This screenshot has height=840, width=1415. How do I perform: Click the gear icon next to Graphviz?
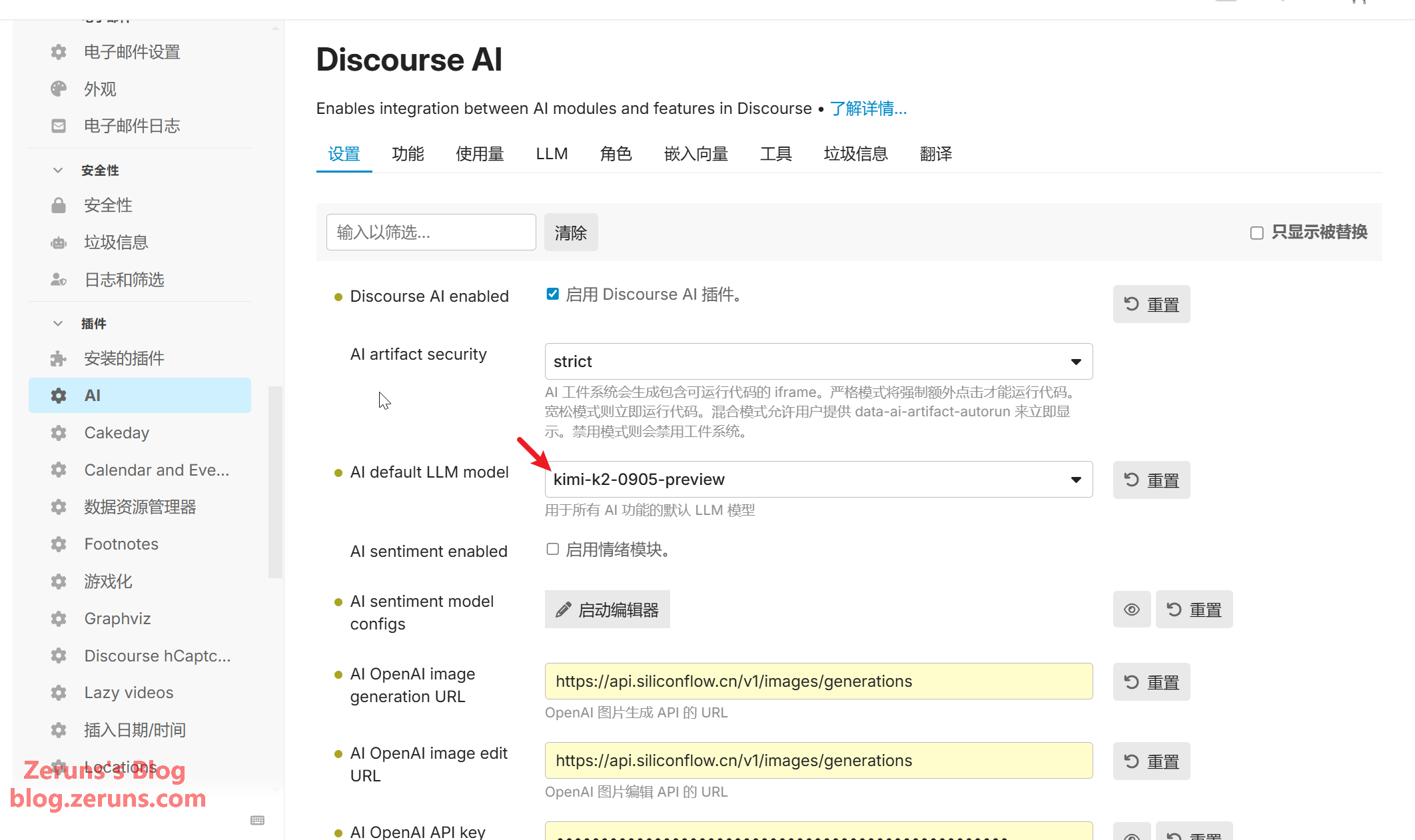(x=59, y=619)
